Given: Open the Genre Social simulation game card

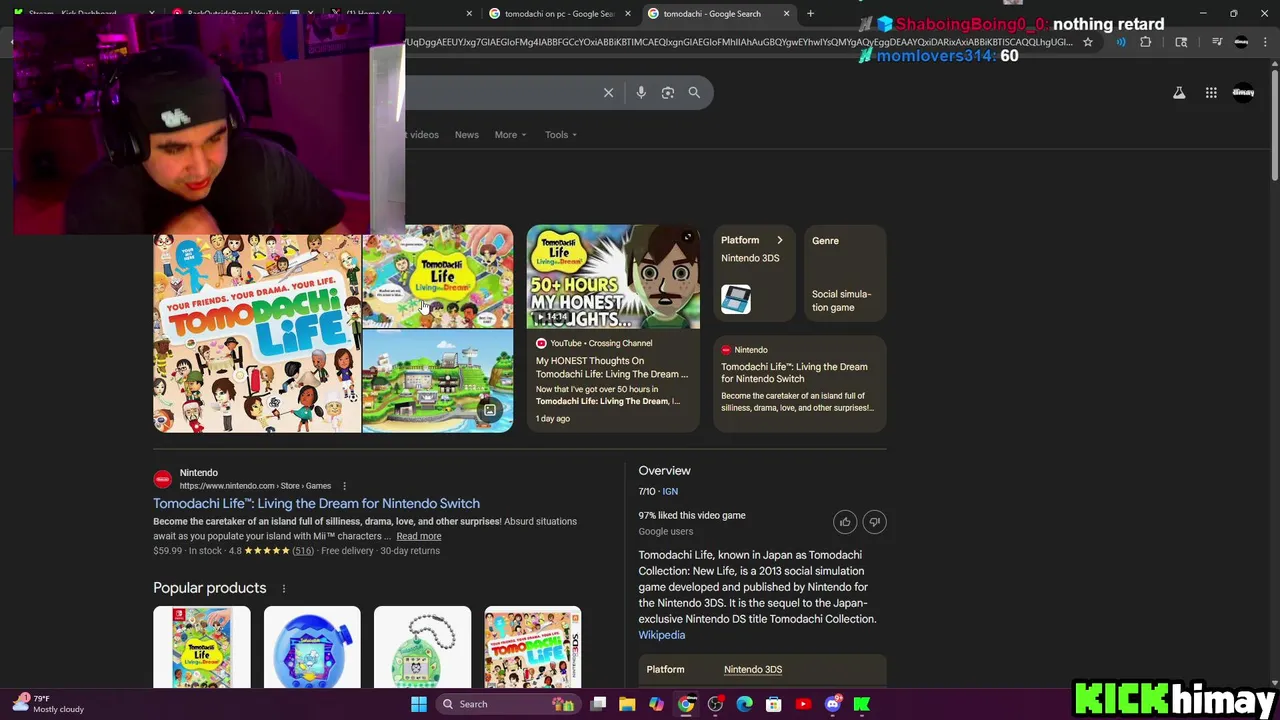Looking at the screenshot, I should pos(845,274).
